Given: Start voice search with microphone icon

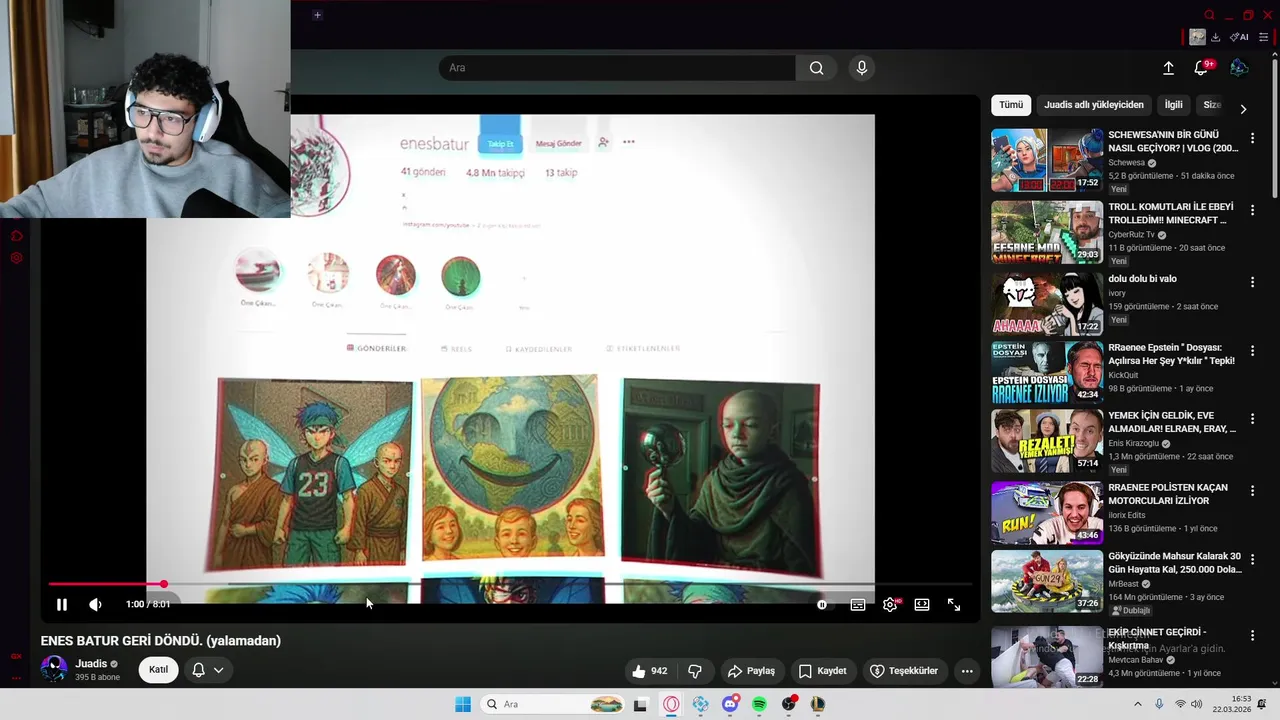Looking at the screenshot, I should click(862, 68).
